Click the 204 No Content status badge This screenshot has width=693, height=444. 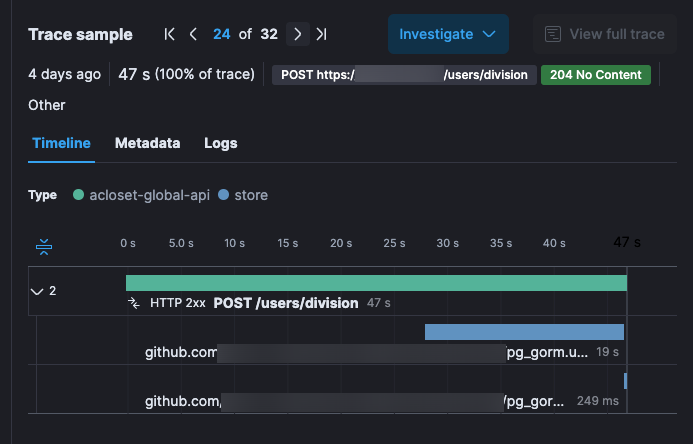pos(595,75)
